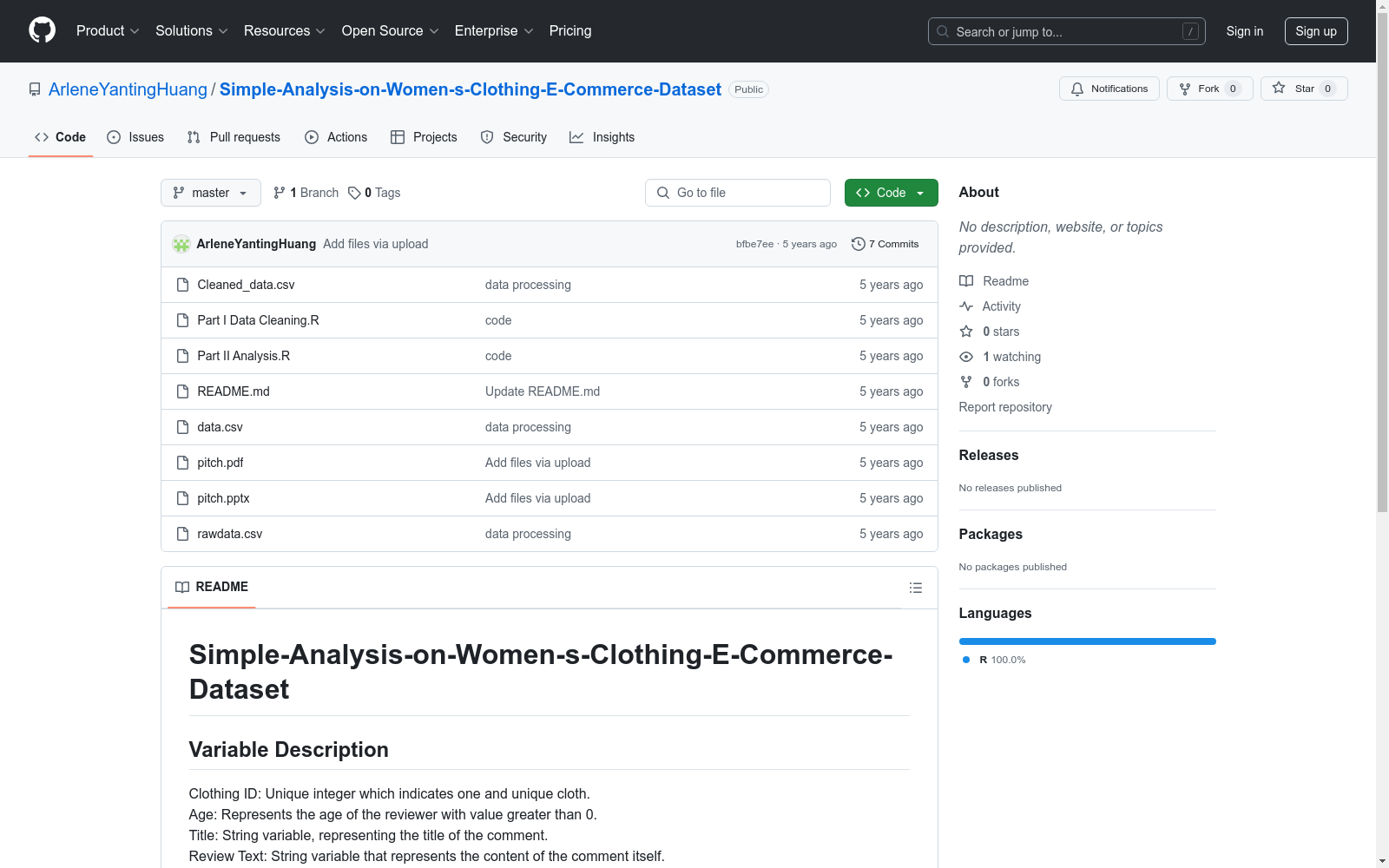The height and width of the screenshot is (868, 1389).
Task: Click the search magnifier icon in header
Action: click(x=943, y=31)
